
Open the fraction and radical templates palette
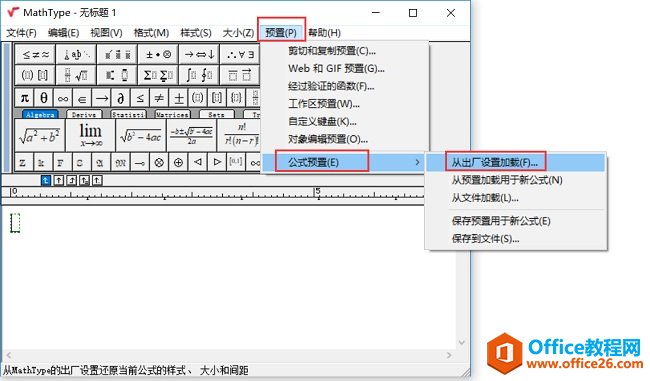76,75
